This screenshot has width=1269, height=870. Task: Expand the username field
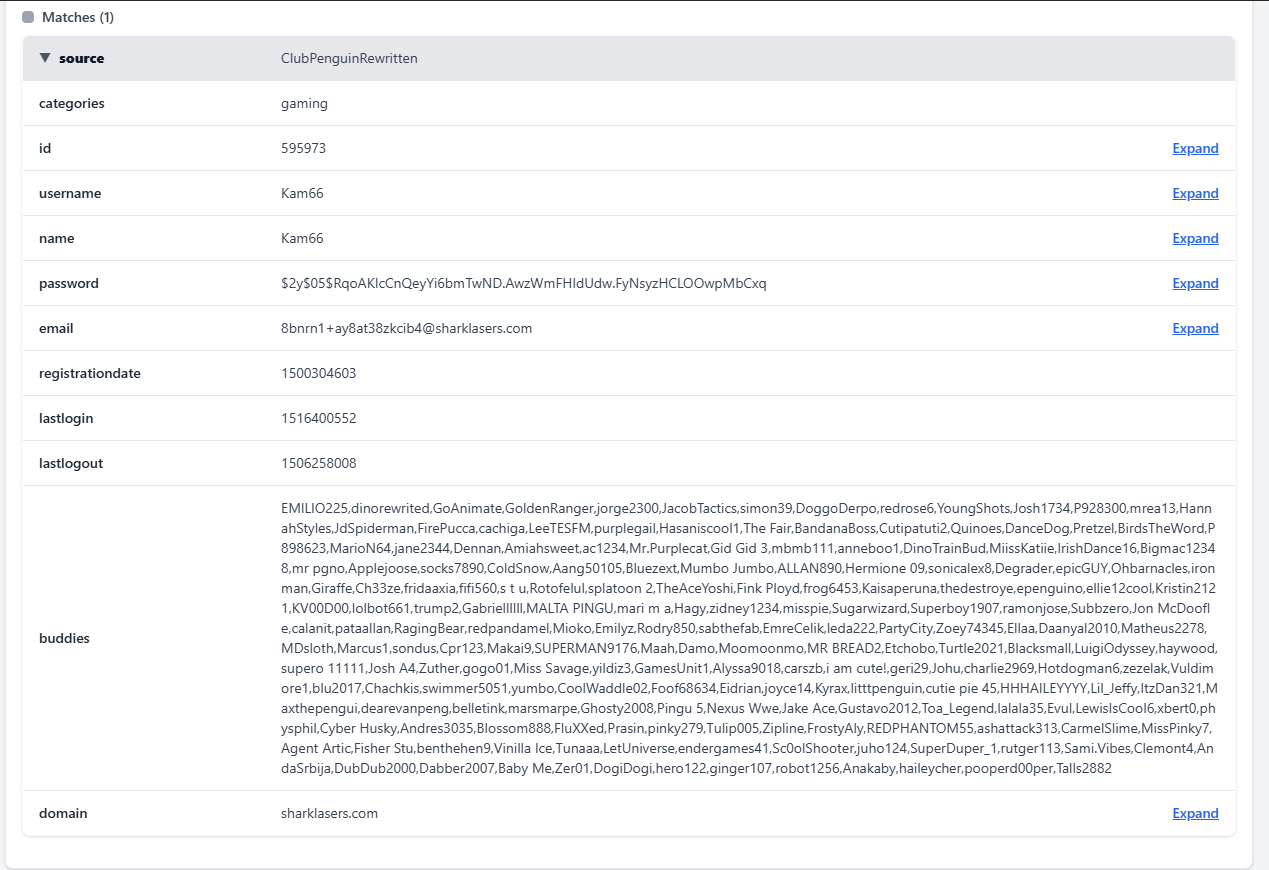[x=1195, y=193]
